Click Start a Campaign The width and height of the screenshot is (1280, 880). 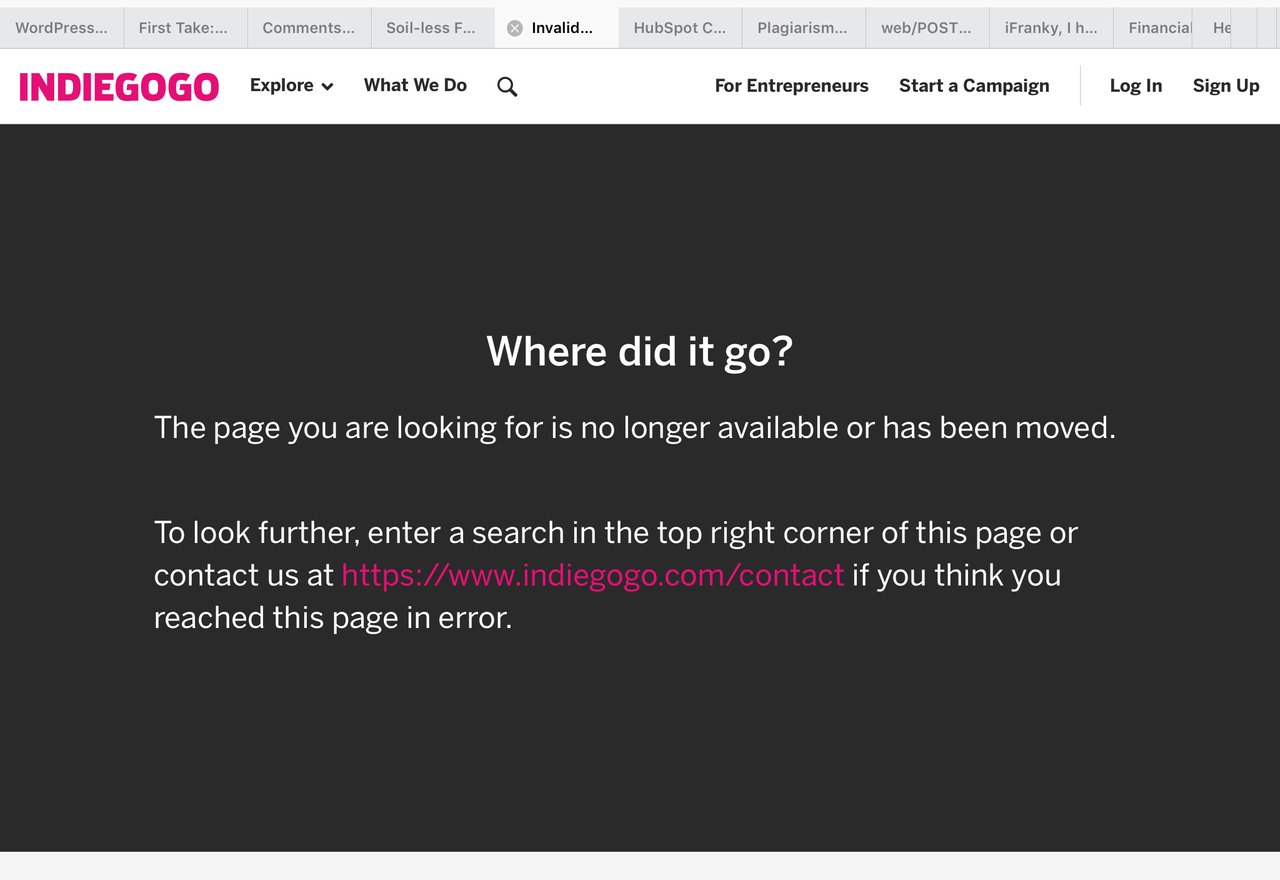tap(974, 86)
